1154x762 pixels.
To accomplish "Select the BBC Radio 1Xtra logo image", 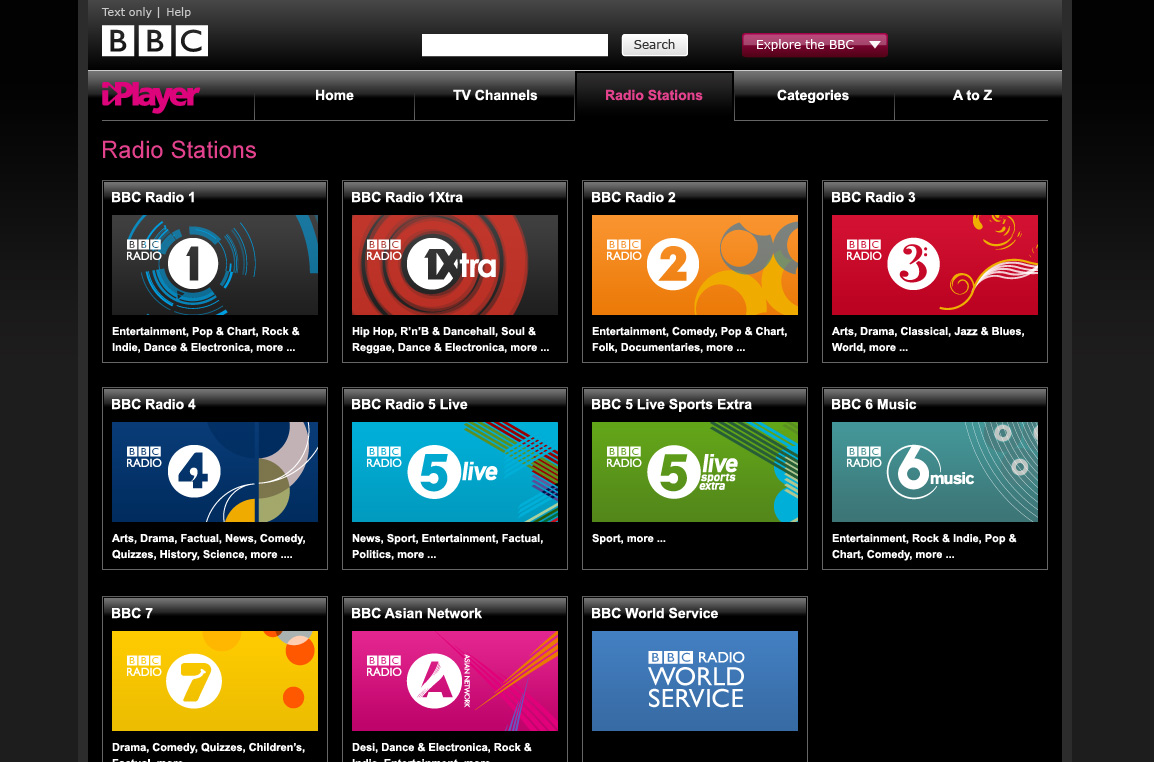I will (455, 265).
